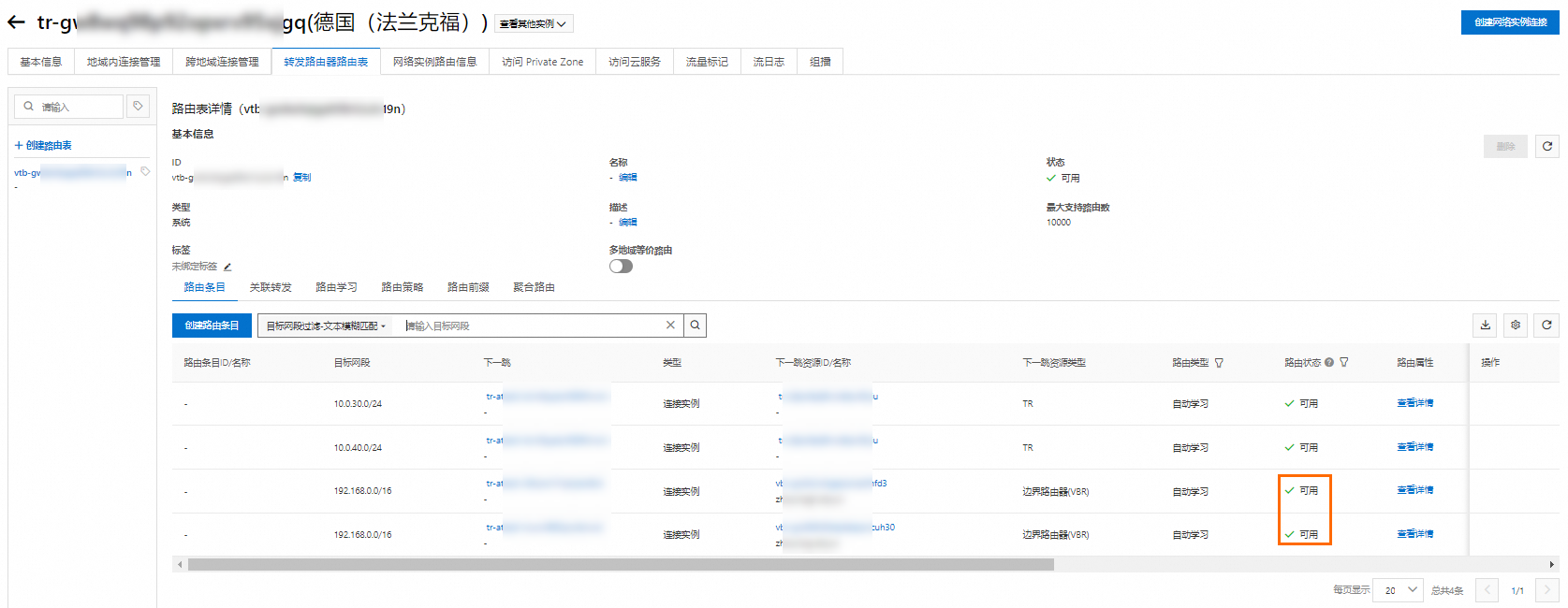Click the left arrow of the horizontal scrollbar
This screenshot has width=1568, height=608.
click(x=178, y=565)
